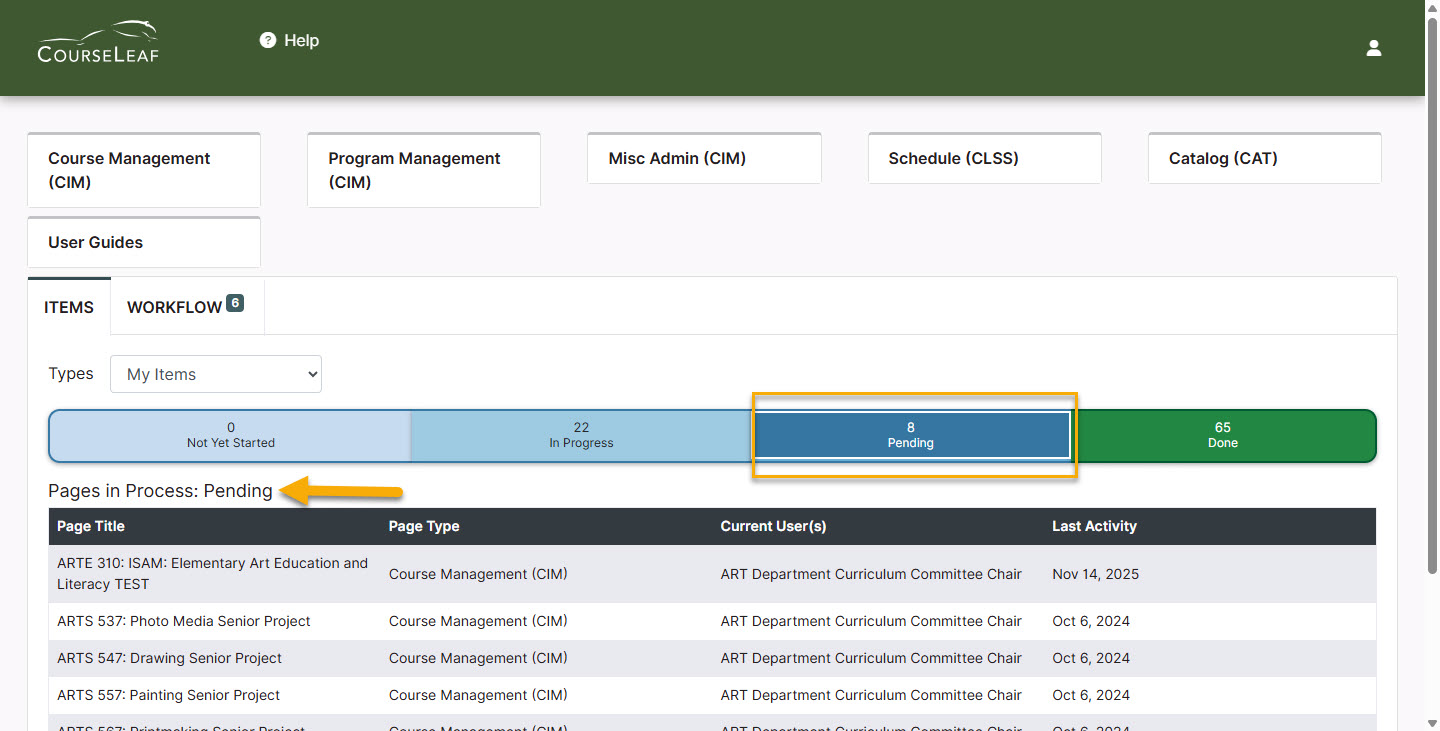Open Program Management (CIM)
This screenshot has width=1440, height=731.
pyautogui.click(x=423, y=170)
